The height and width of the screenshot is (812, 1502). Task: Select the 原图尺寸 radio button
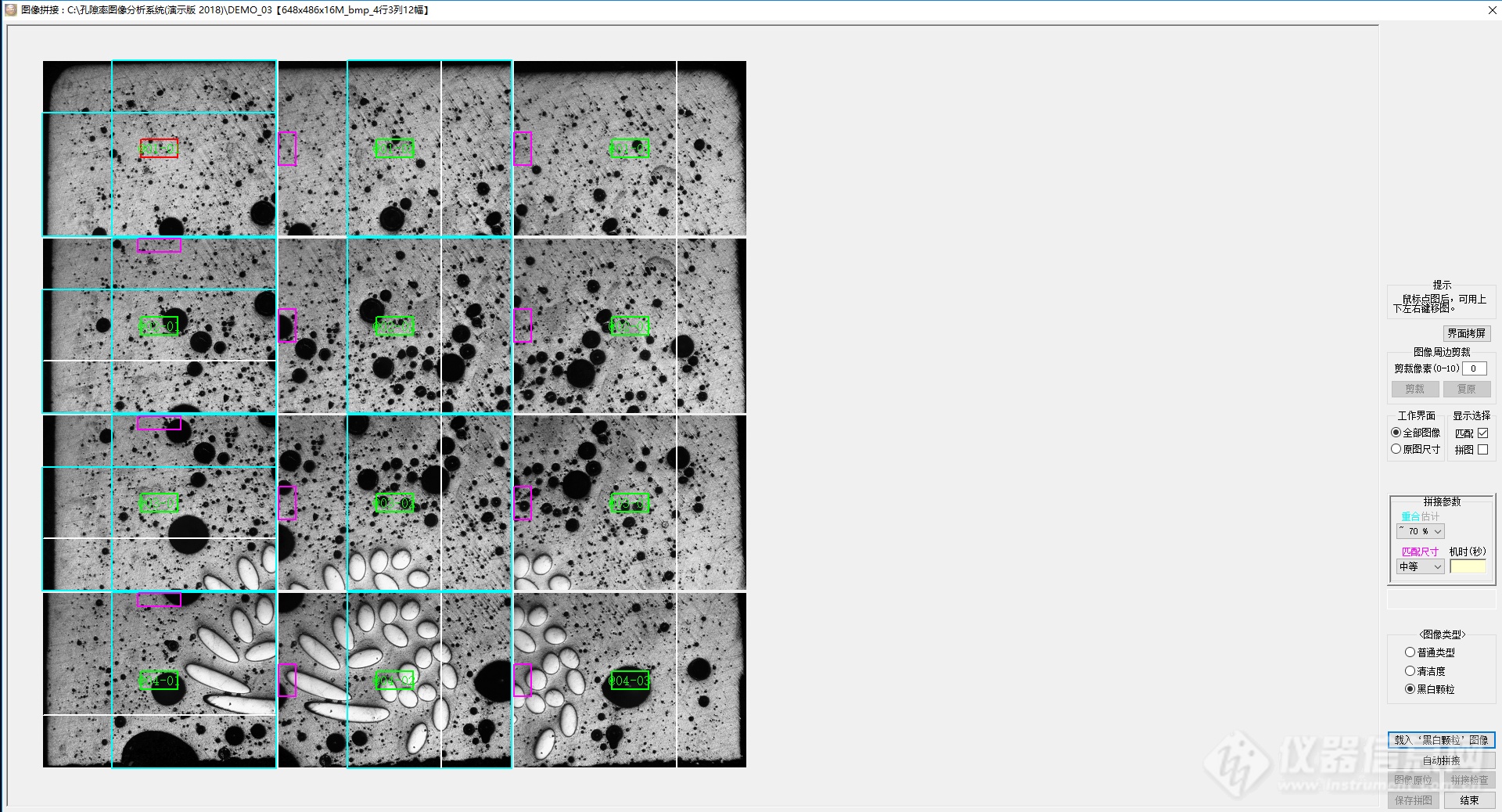click(x=1396, y=449)
